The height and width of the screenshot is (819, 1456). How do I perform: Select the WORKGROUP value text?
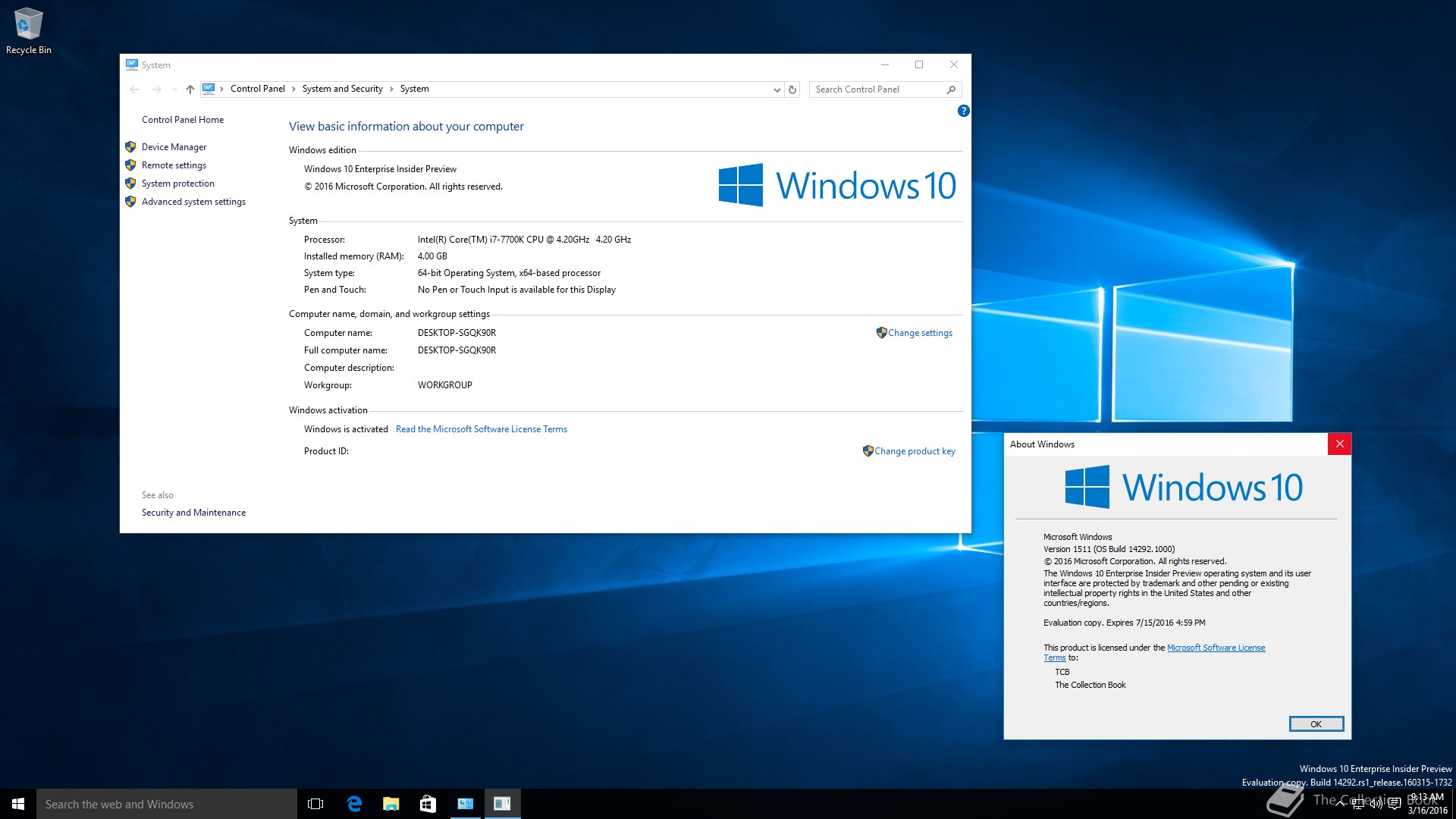[444, 385]
